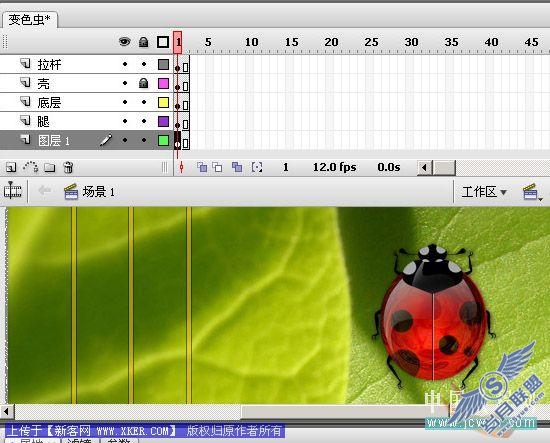Click the 12.0 fps frame rate display
The width and height of the screenshot is (550, 443).
coord(335,167)
